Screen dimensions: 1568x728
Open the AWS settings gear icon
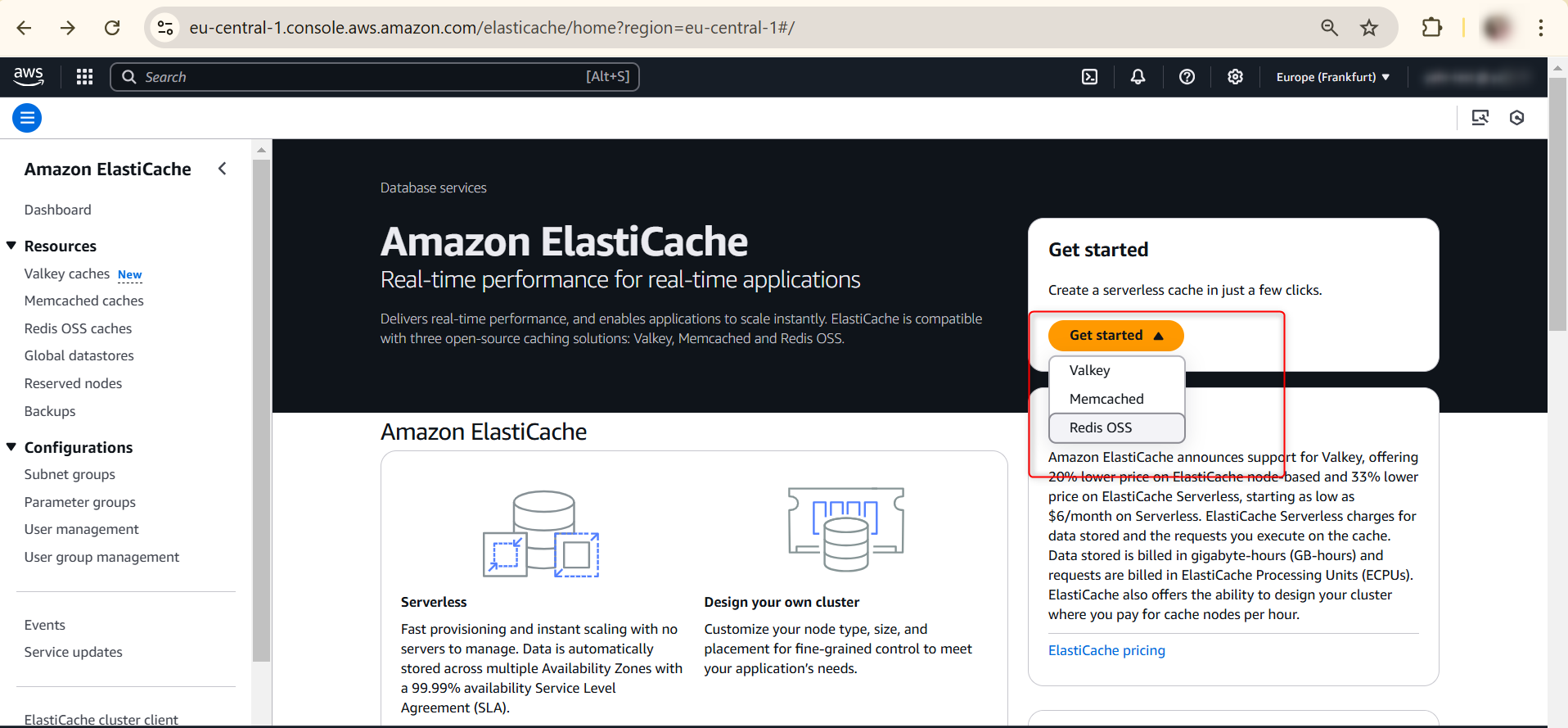point(1235,77)
